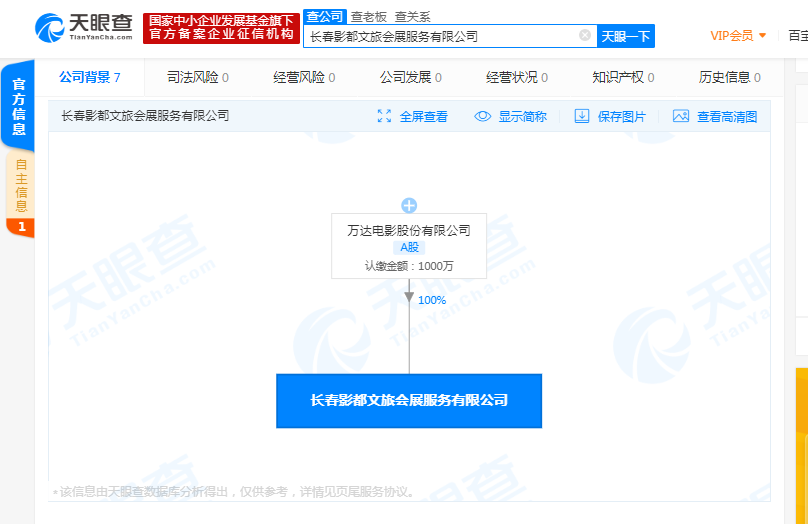Click the 查看高清图 text link

[x=727, y=116]
